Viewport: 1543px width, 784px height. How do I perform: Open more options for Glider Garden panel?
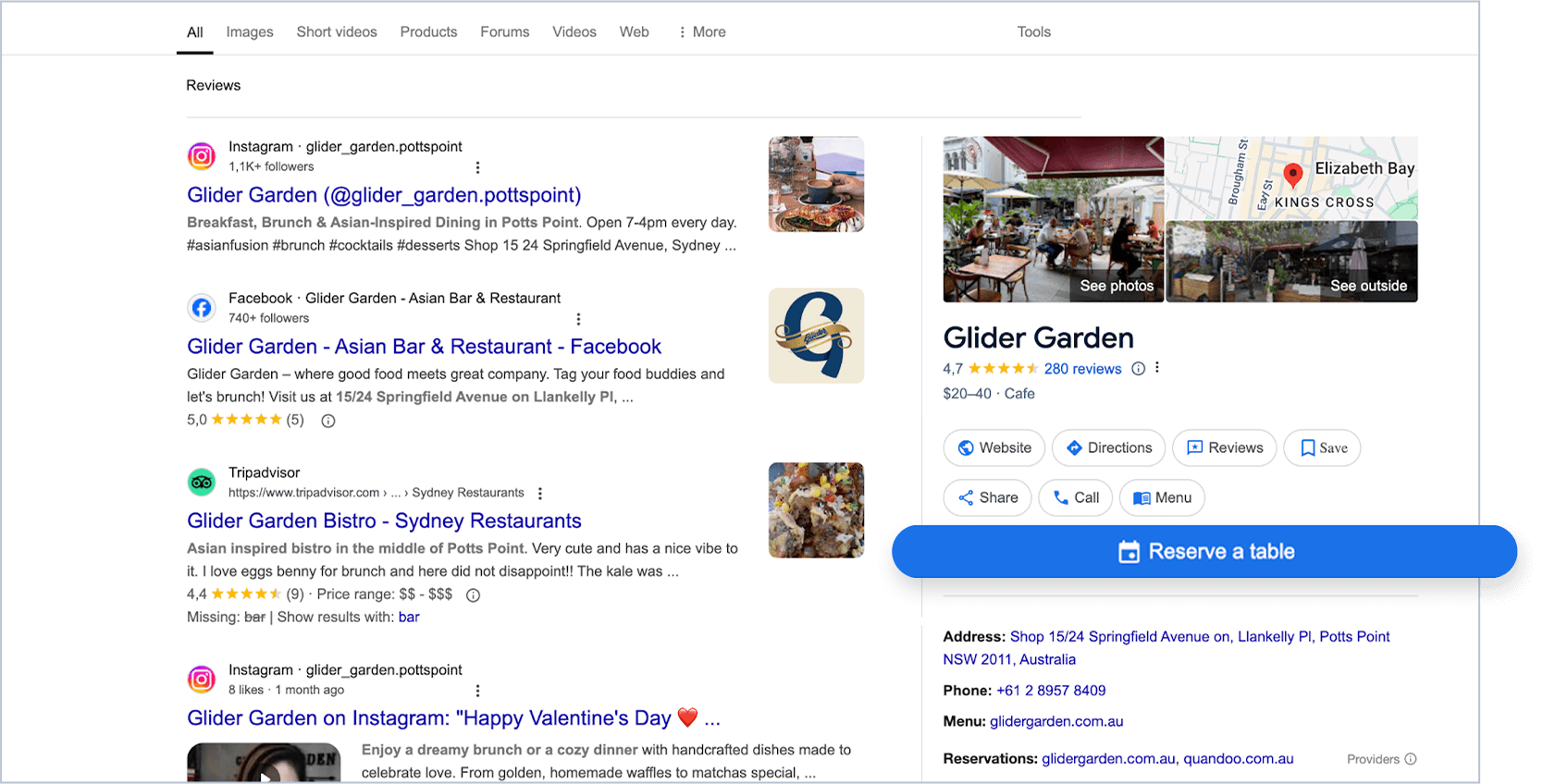click(1157, 368)
